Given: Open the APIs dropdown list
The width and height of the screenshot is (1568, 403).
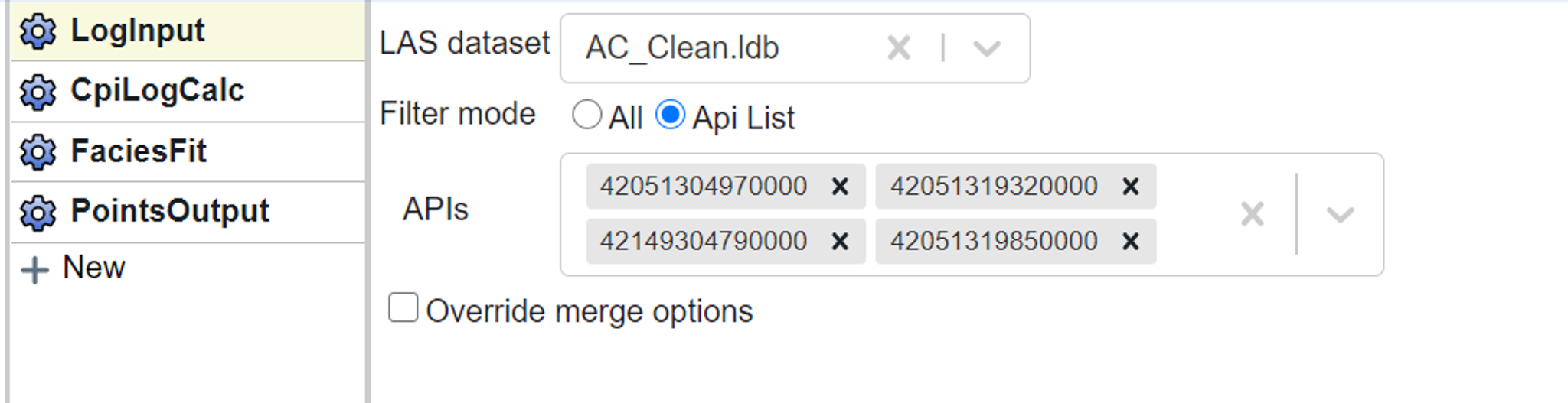Looking at the screenshot, I should pos(1340,214).
